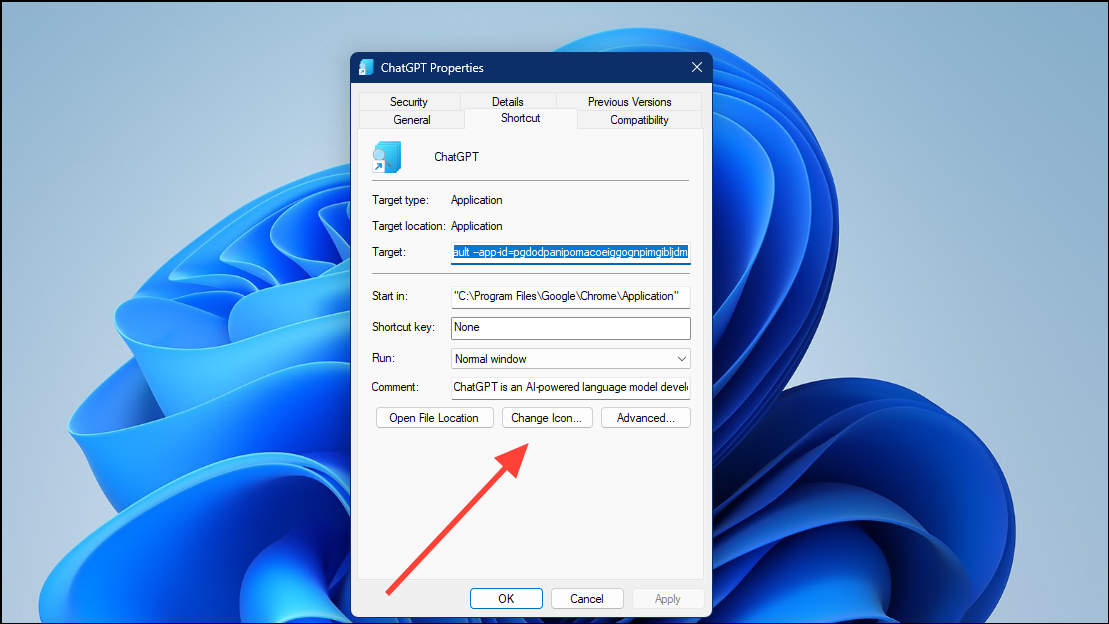Click the 'Start in' path field
The height and width of the screenshot is (624, 1109).
(570, 296)
